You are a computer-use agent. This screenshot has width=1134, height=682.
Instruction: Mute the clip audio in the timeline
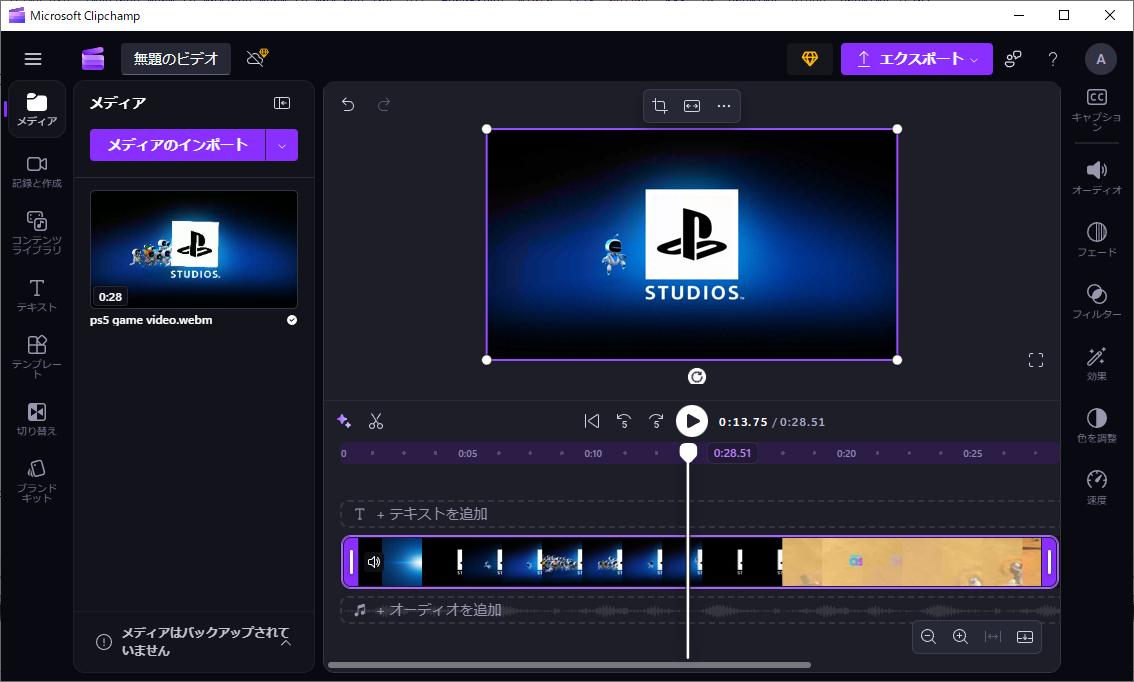tap(374, 561)
